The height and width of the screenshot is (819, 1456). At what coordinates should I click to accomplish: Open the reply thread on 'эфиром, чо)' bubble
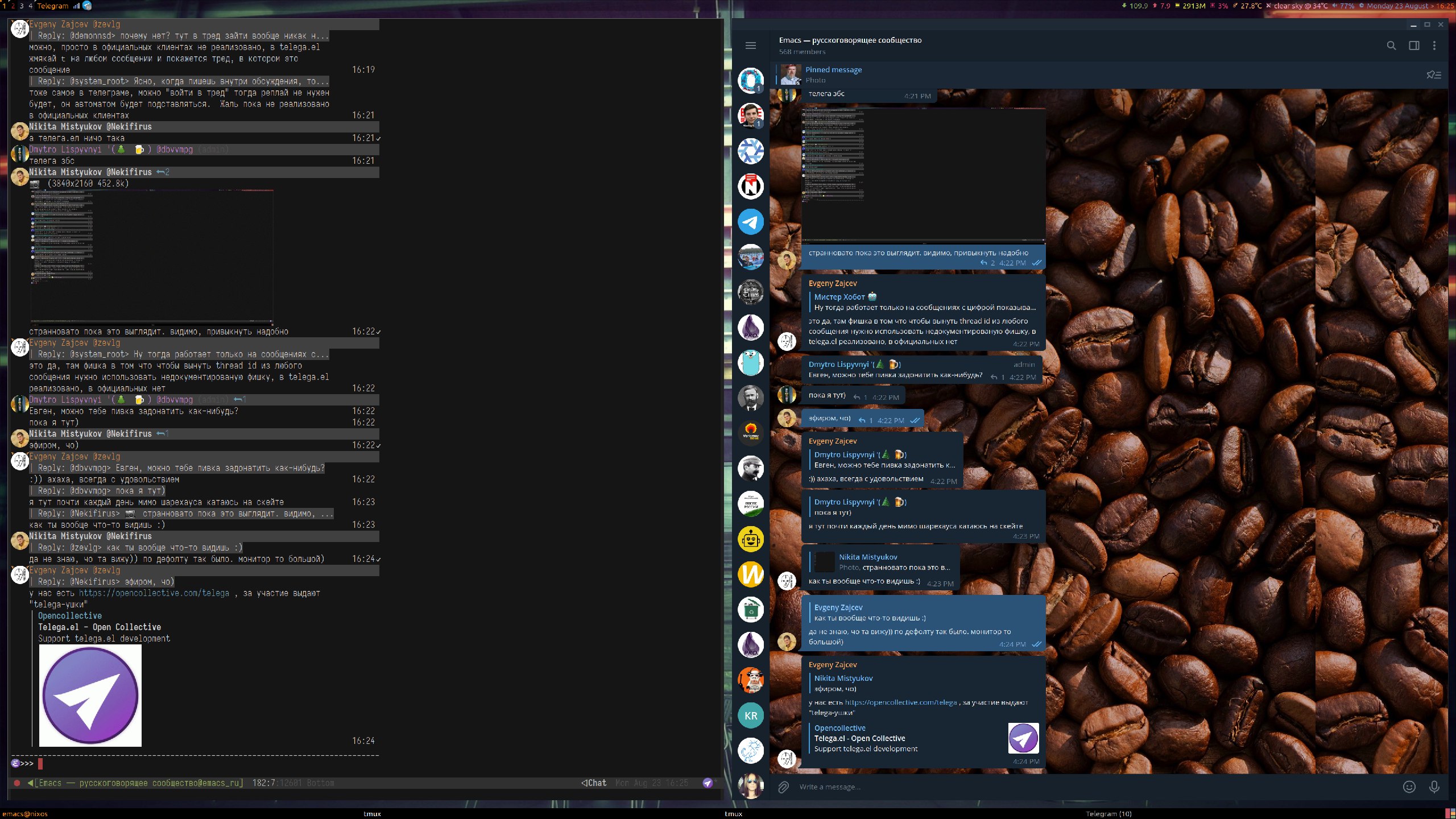(865, 420)
